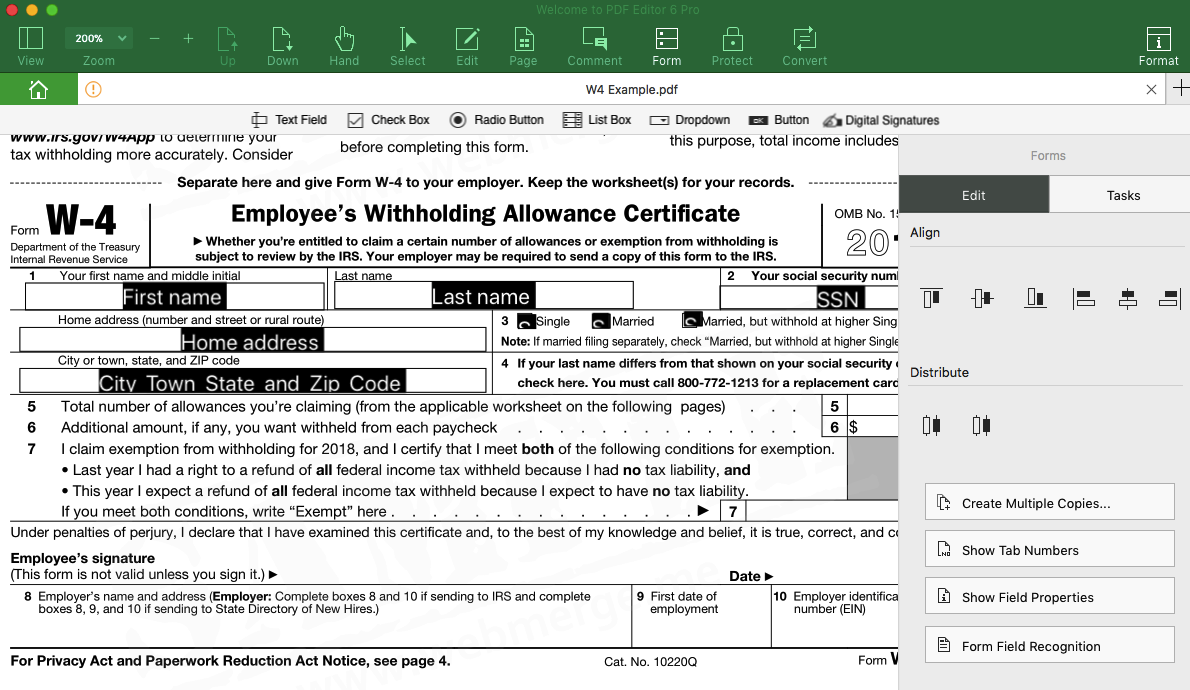The image size is (1190, 690).
Task: Click the zoom out minus button
Action: 155,39
